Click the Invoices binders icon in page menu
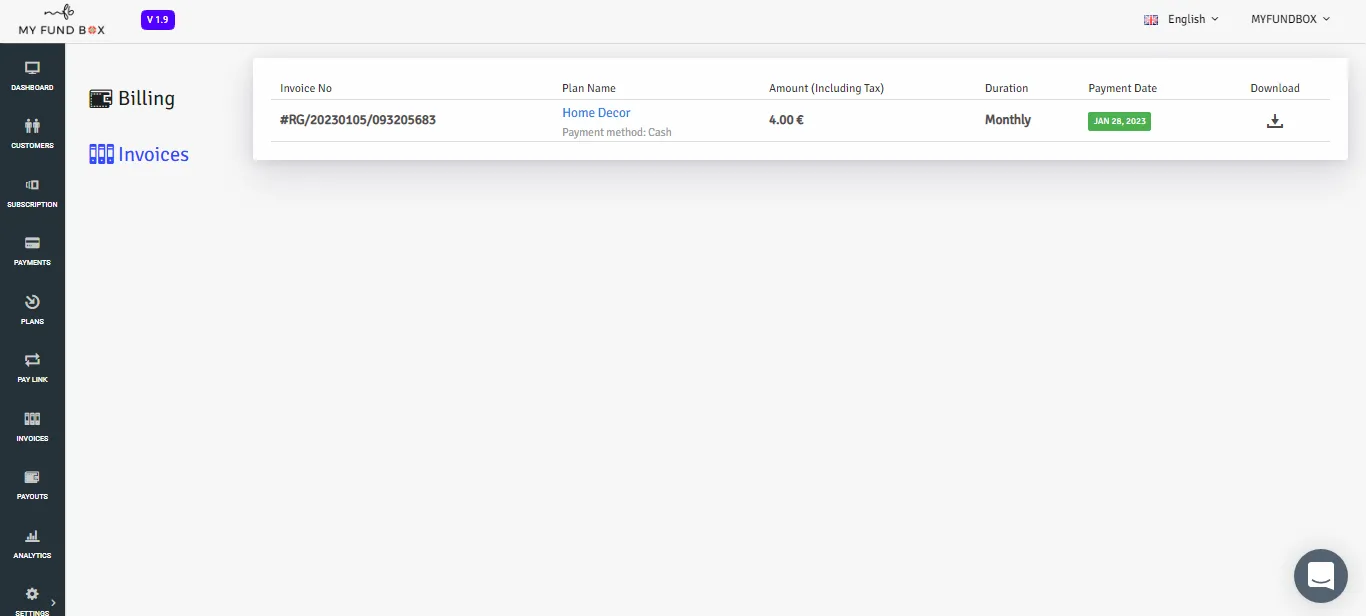This screenshot has width=1366, height=616. pos(101,154)
